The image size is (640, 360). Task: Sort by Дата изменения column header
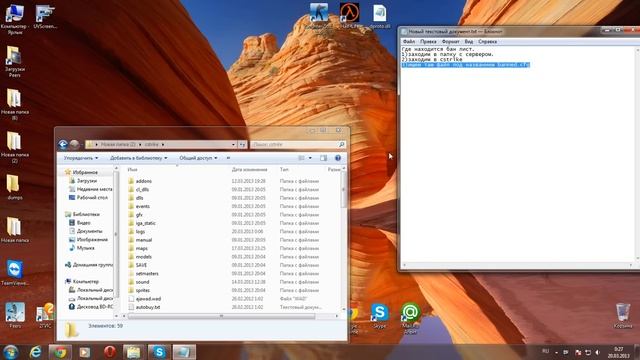click(x=249, y=169)
